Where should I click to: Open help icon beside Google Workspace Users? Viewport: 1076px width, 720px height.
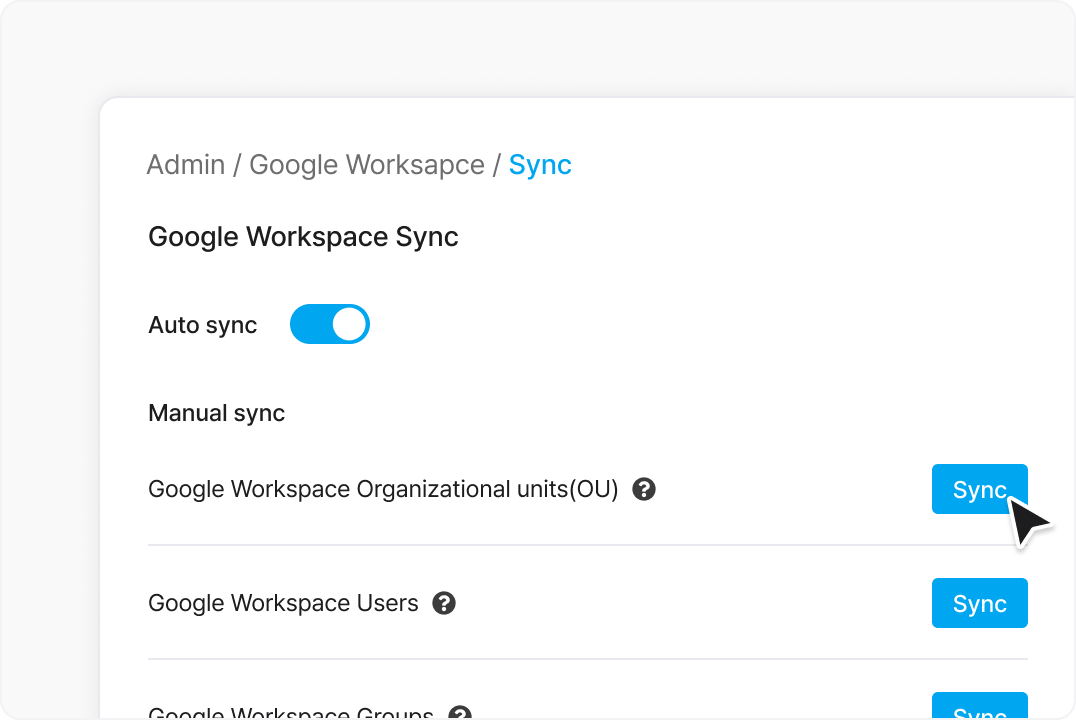(444, 603)
